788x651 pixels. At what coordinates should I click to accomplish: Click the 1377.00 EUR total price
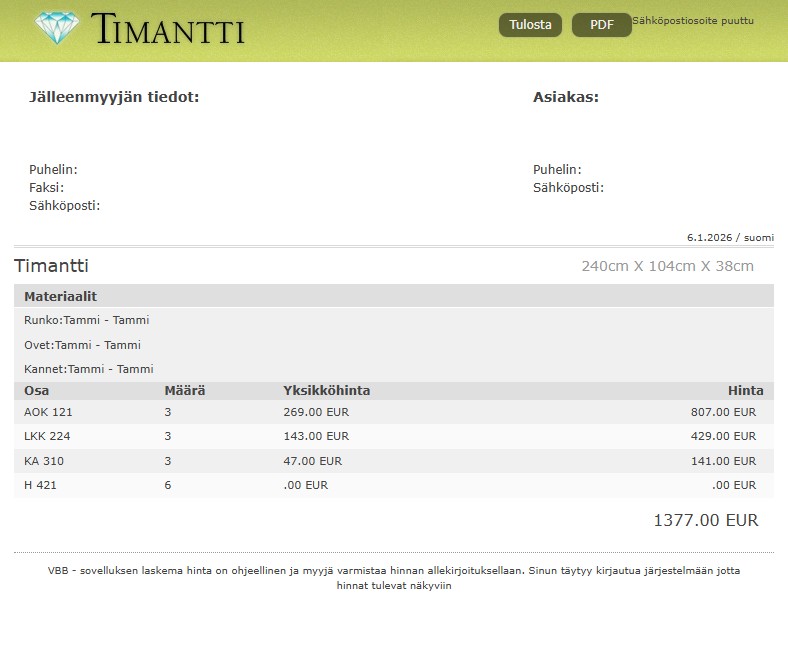tap(705, 520)
